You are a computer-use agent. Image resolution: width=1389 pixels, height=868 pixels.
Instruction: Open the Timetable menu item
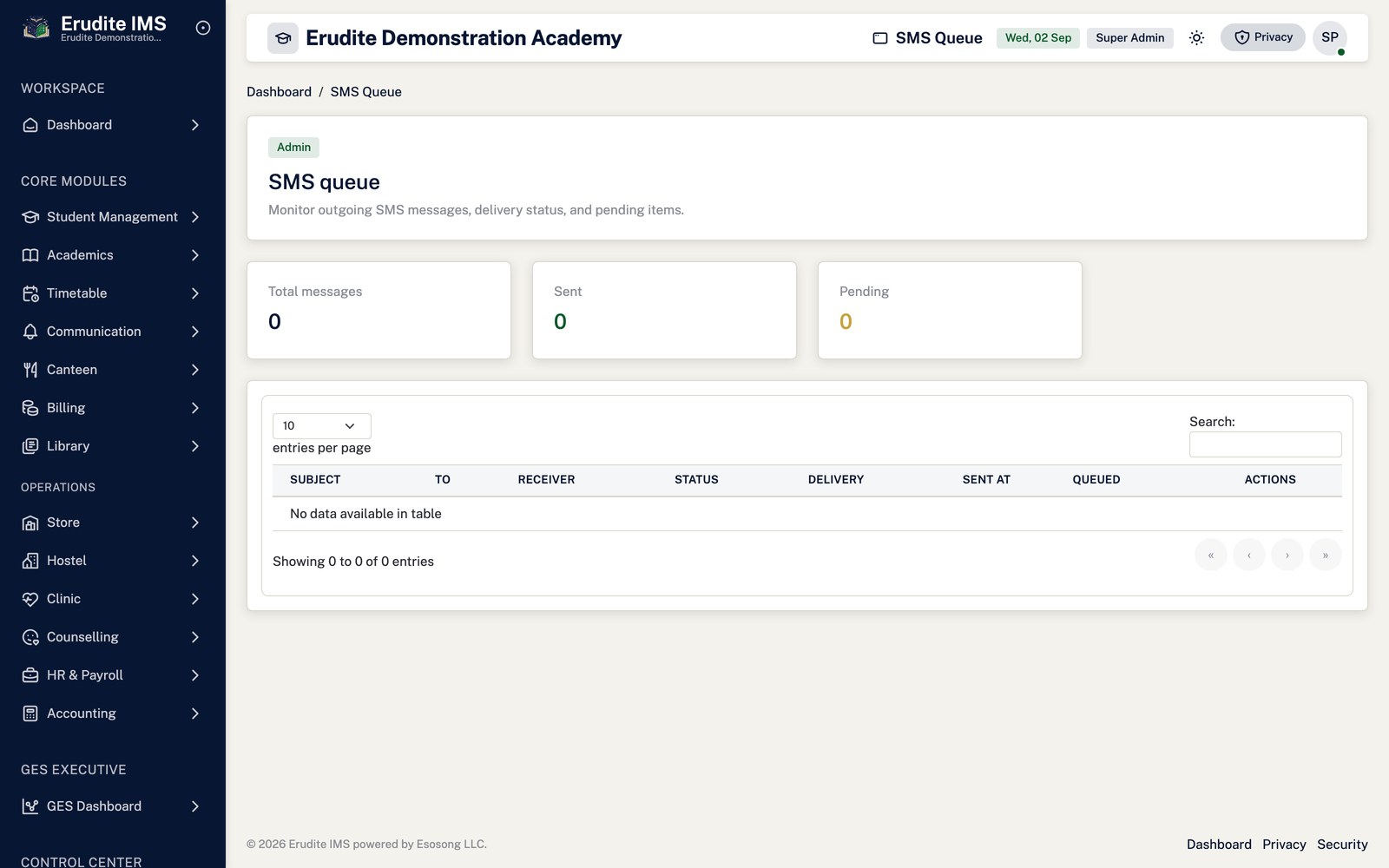(113, 293)
